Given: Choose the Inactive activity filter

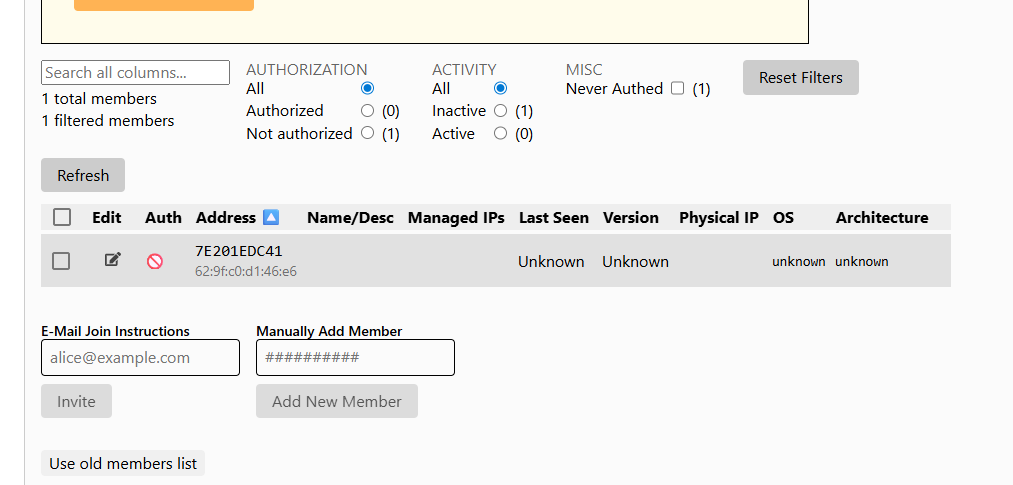Looking at the screenshot, I should click(500, 111).
